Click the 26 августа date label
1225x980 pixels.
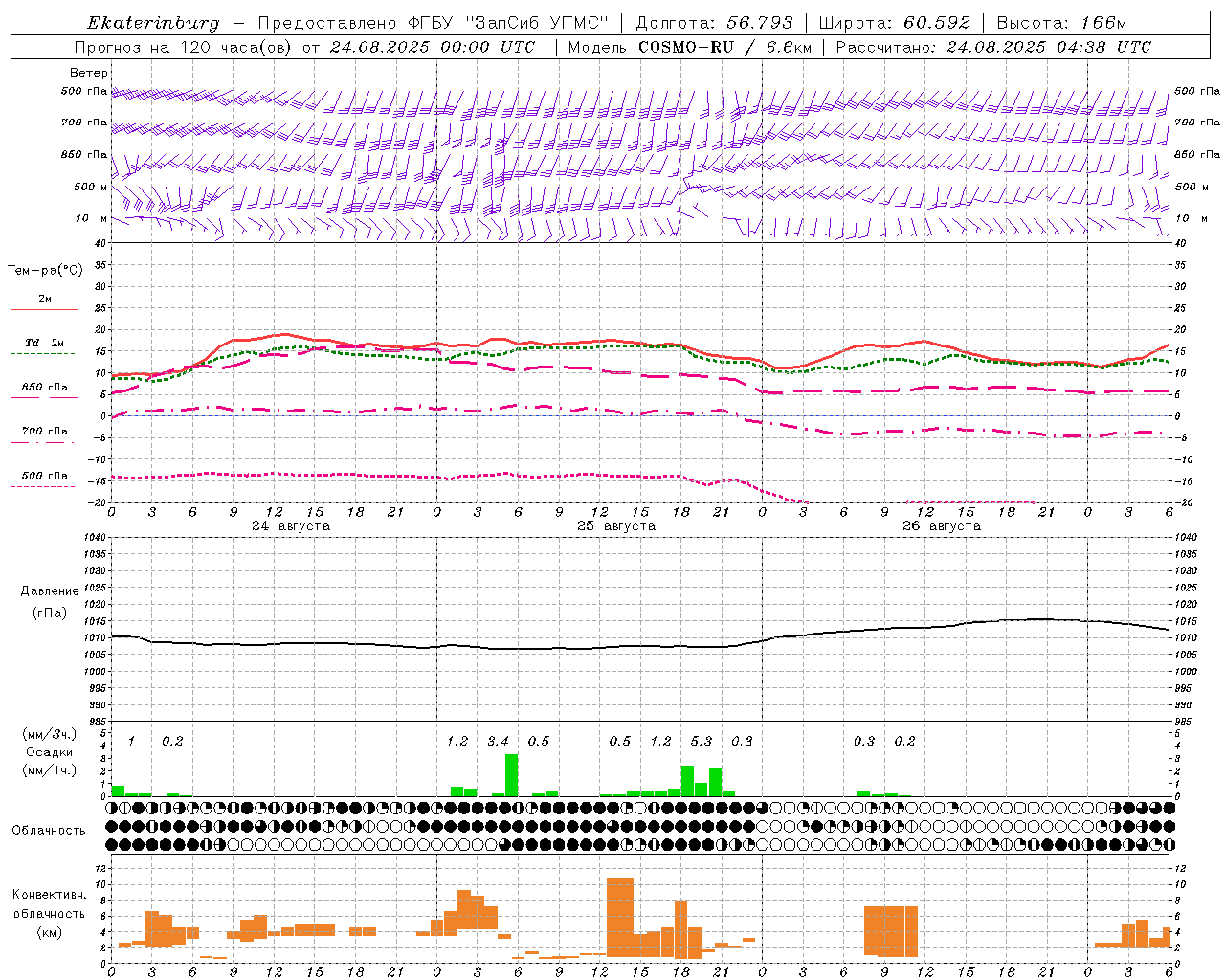click(x=942, y=526)
